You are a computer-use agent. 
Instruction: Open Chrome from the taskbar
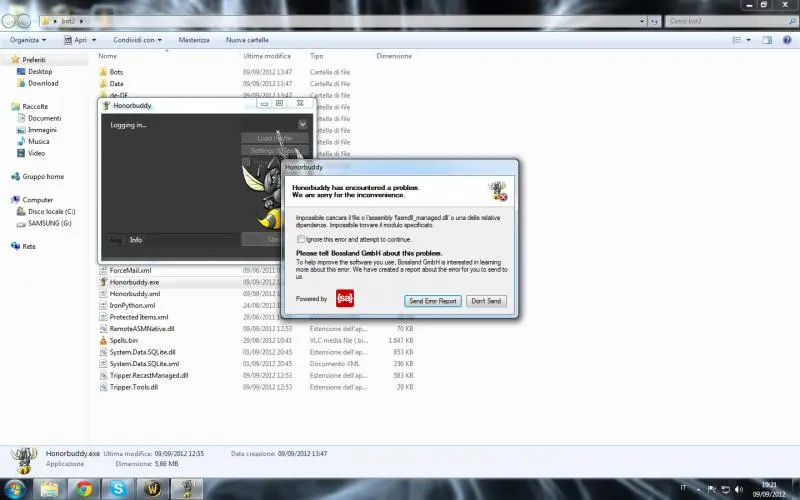[83, 488]
